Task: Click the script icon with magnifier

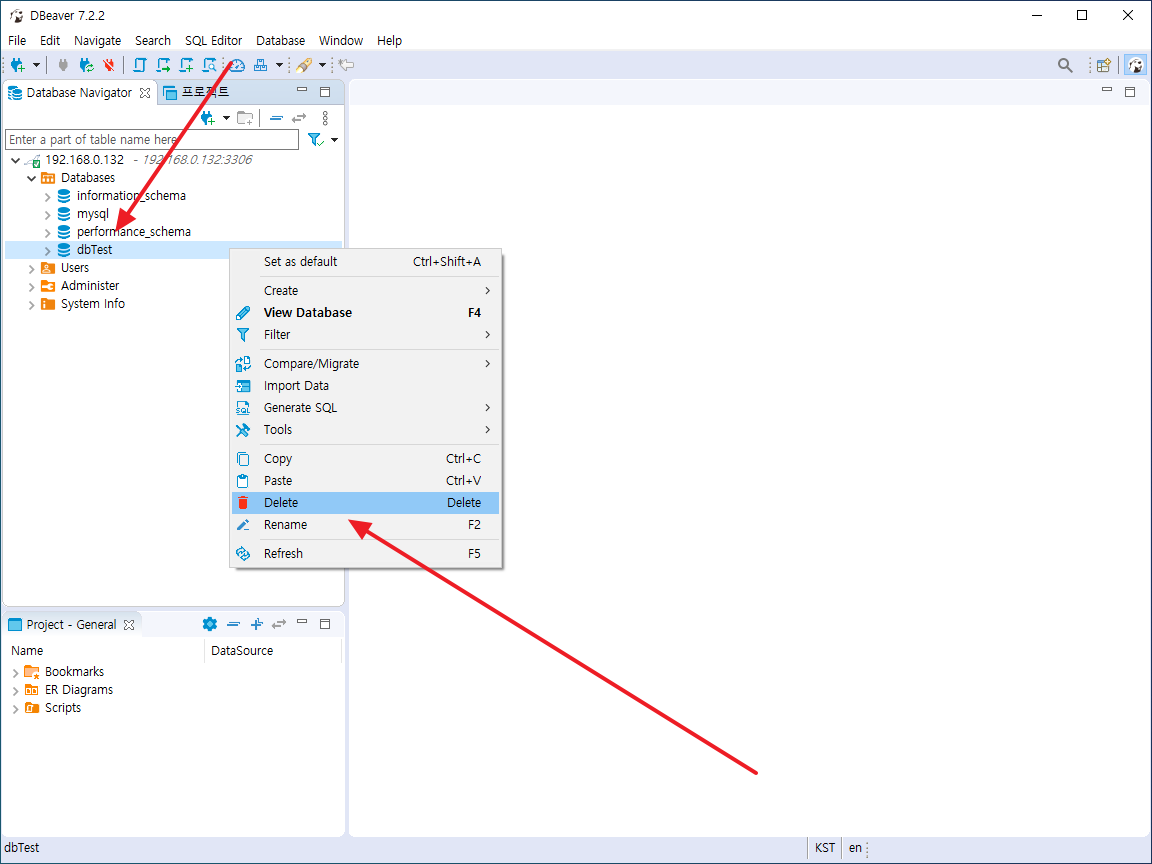Action: [210, 65]
